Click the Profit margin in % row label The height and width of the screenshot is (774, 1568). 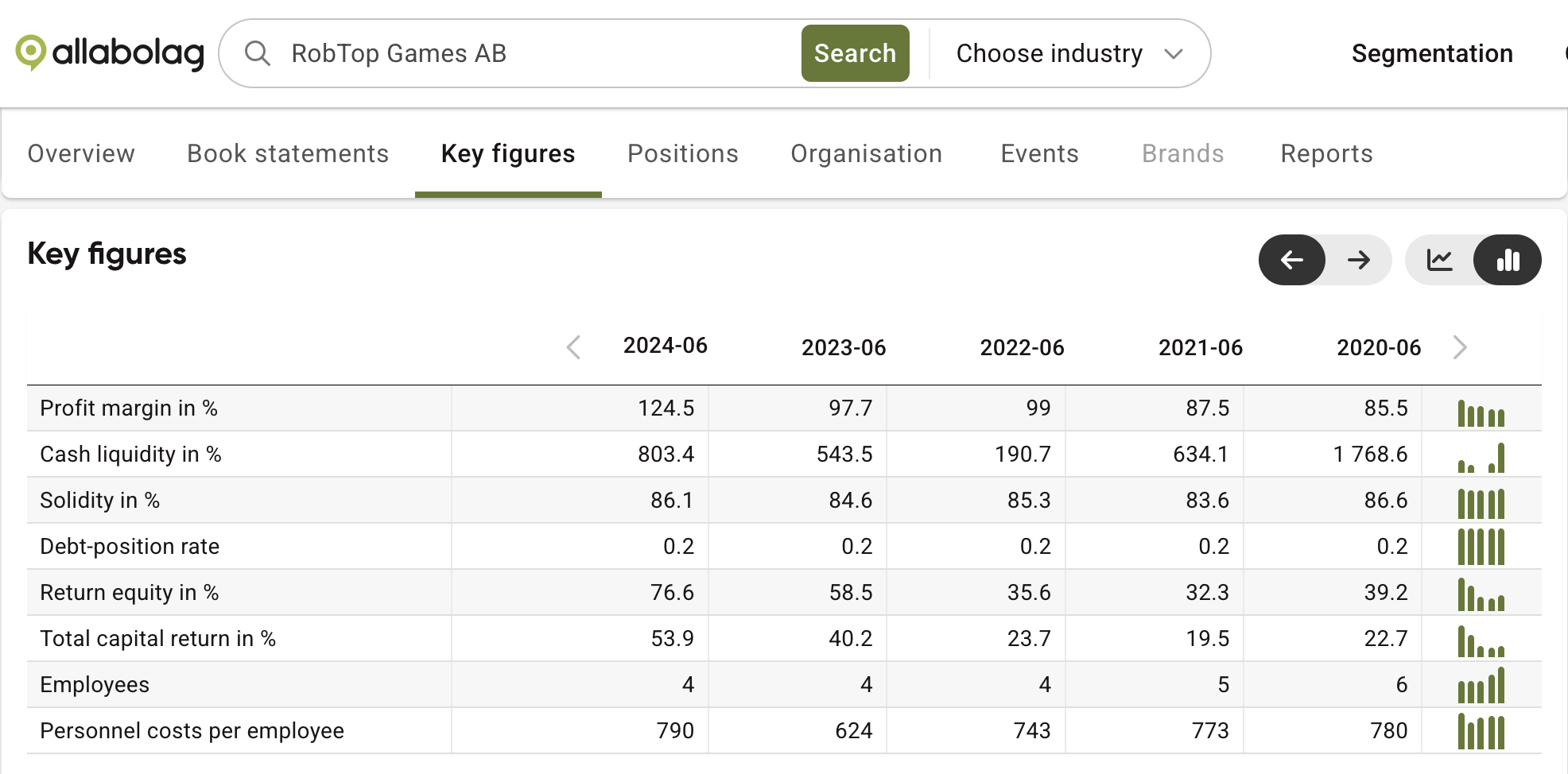coord(129,408)
